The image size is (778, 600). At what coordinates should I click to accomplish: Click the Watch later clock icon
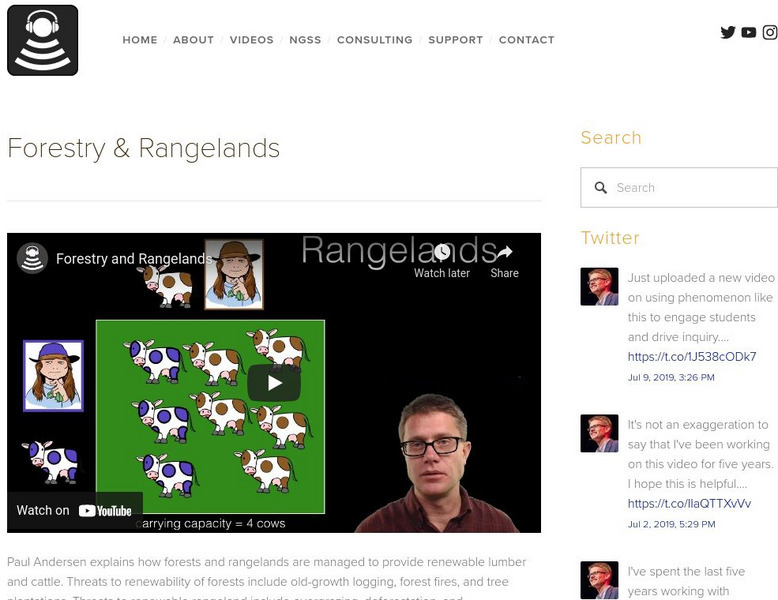[x=442, y=252]
